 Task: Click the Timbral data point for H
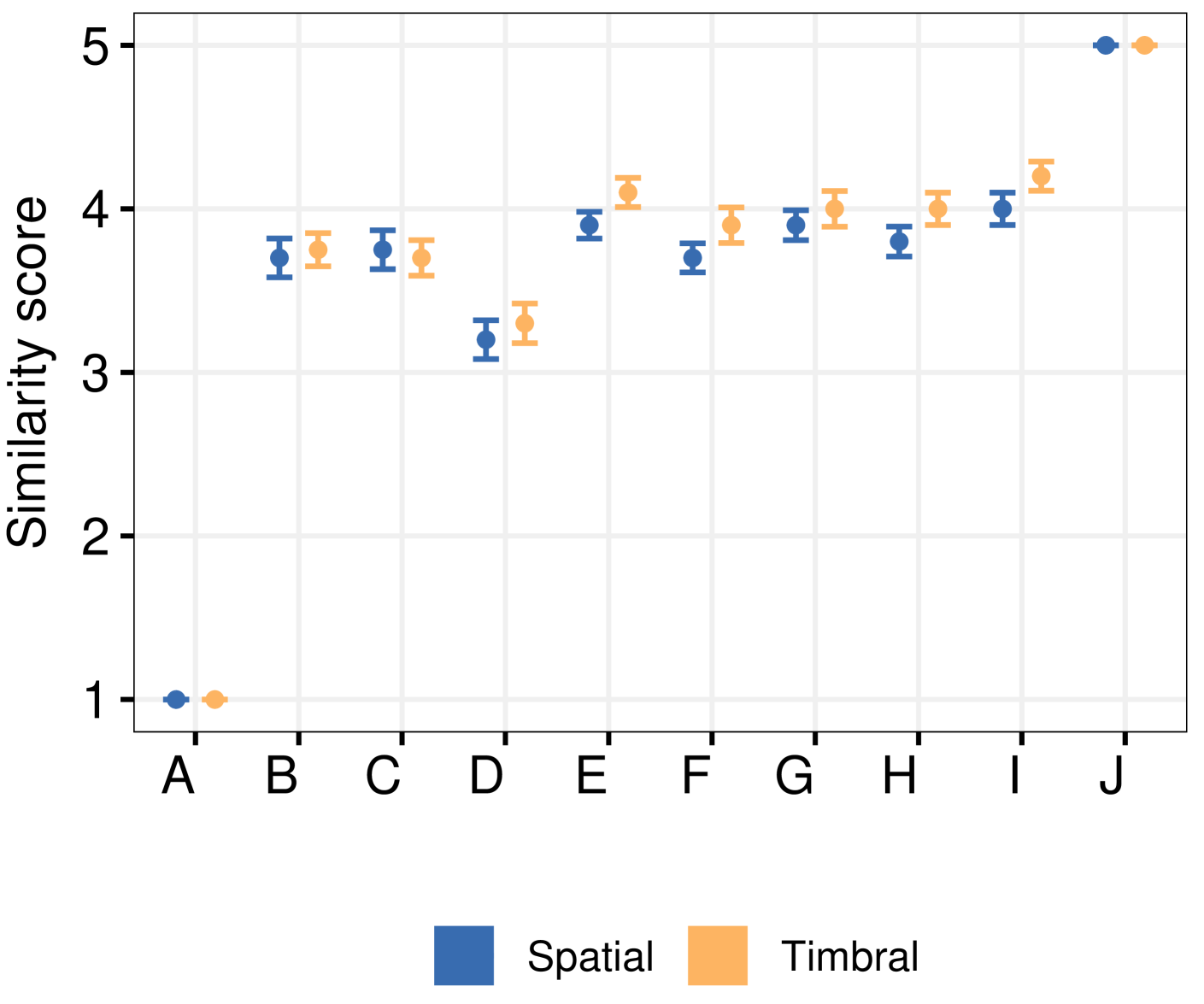click(x=937, y=208)
